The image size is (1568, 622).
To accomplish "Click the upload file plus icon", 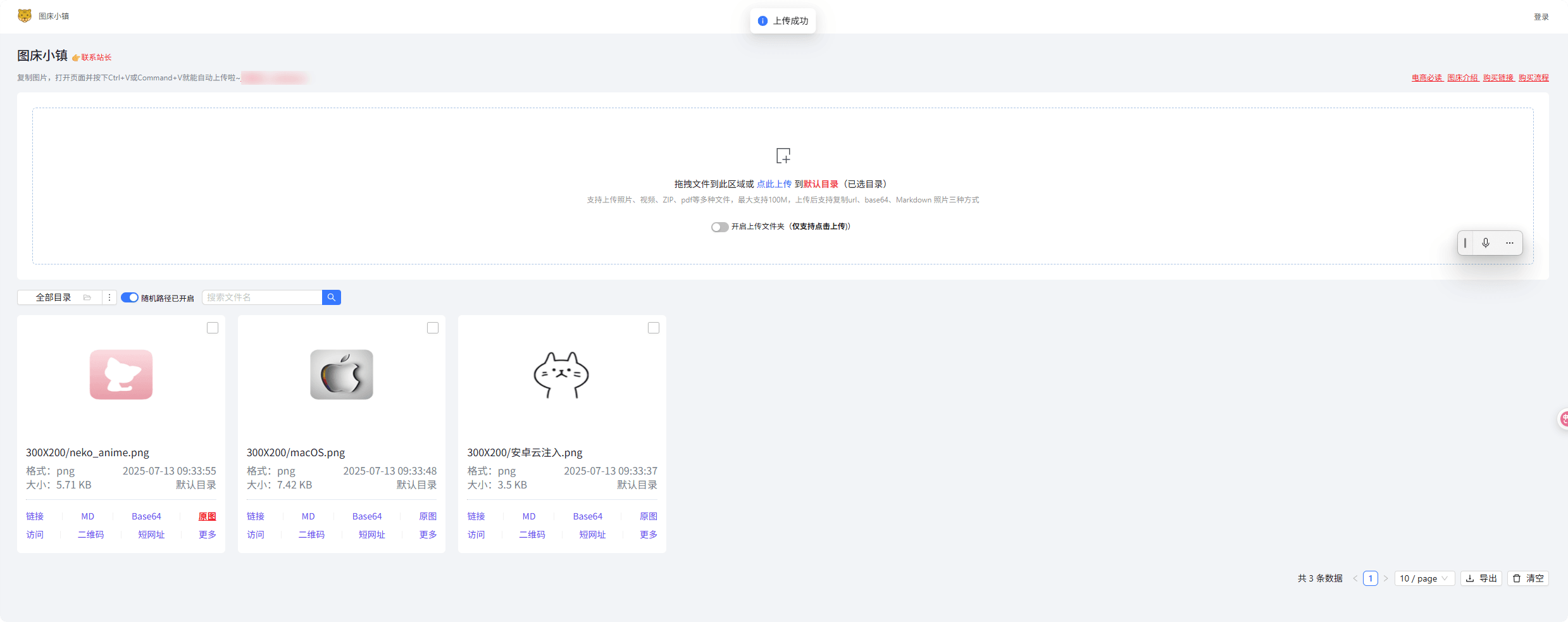I will tap(783, 156).
